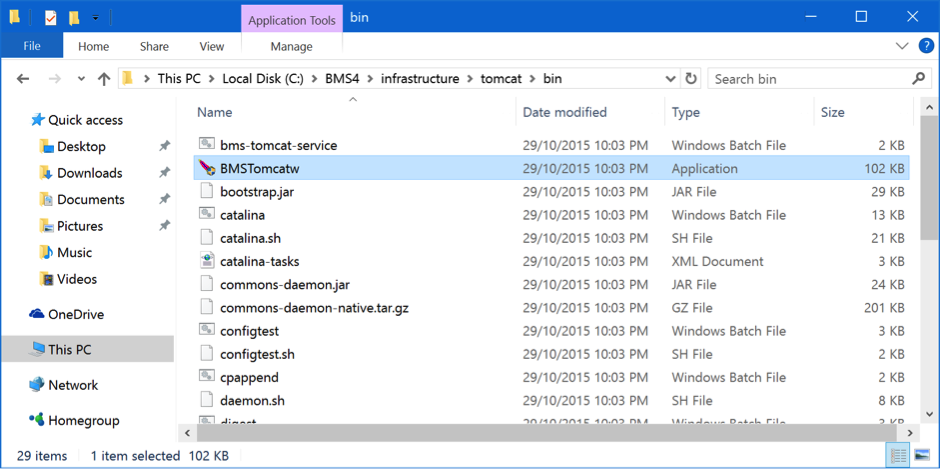Viewport: 941px width, 469px height.
Task: Click the New folder icon in title bar
Action: [x=74, y=18]
